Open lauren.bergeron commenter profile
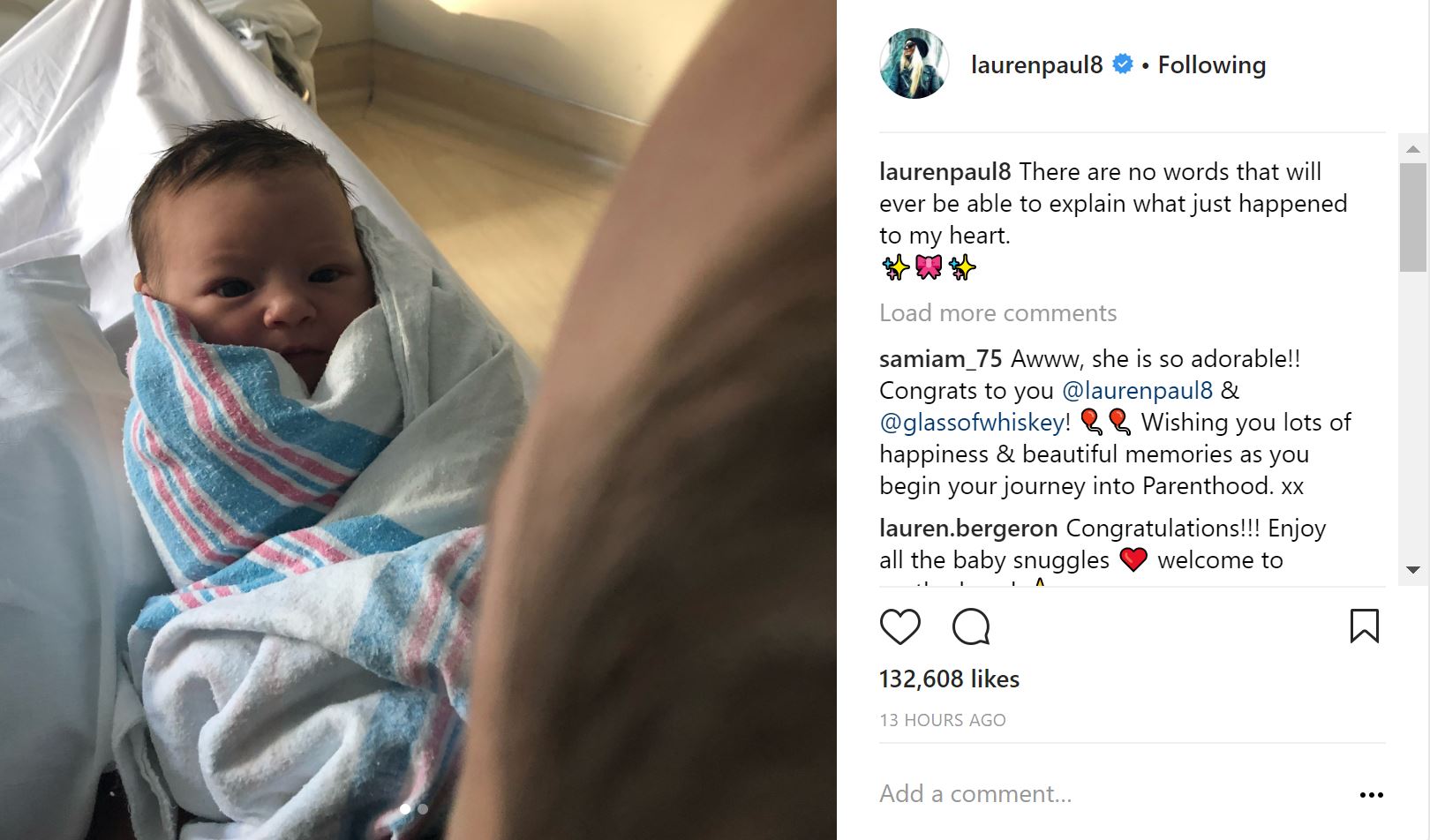Viewport: 1430px width, 840px height. [968, 529]
